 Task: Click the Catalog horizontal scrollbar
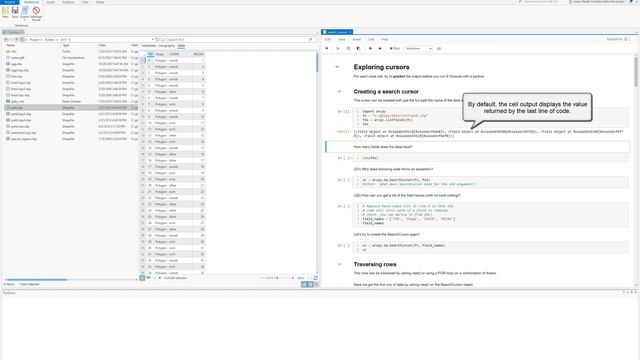tap(36, 280)
